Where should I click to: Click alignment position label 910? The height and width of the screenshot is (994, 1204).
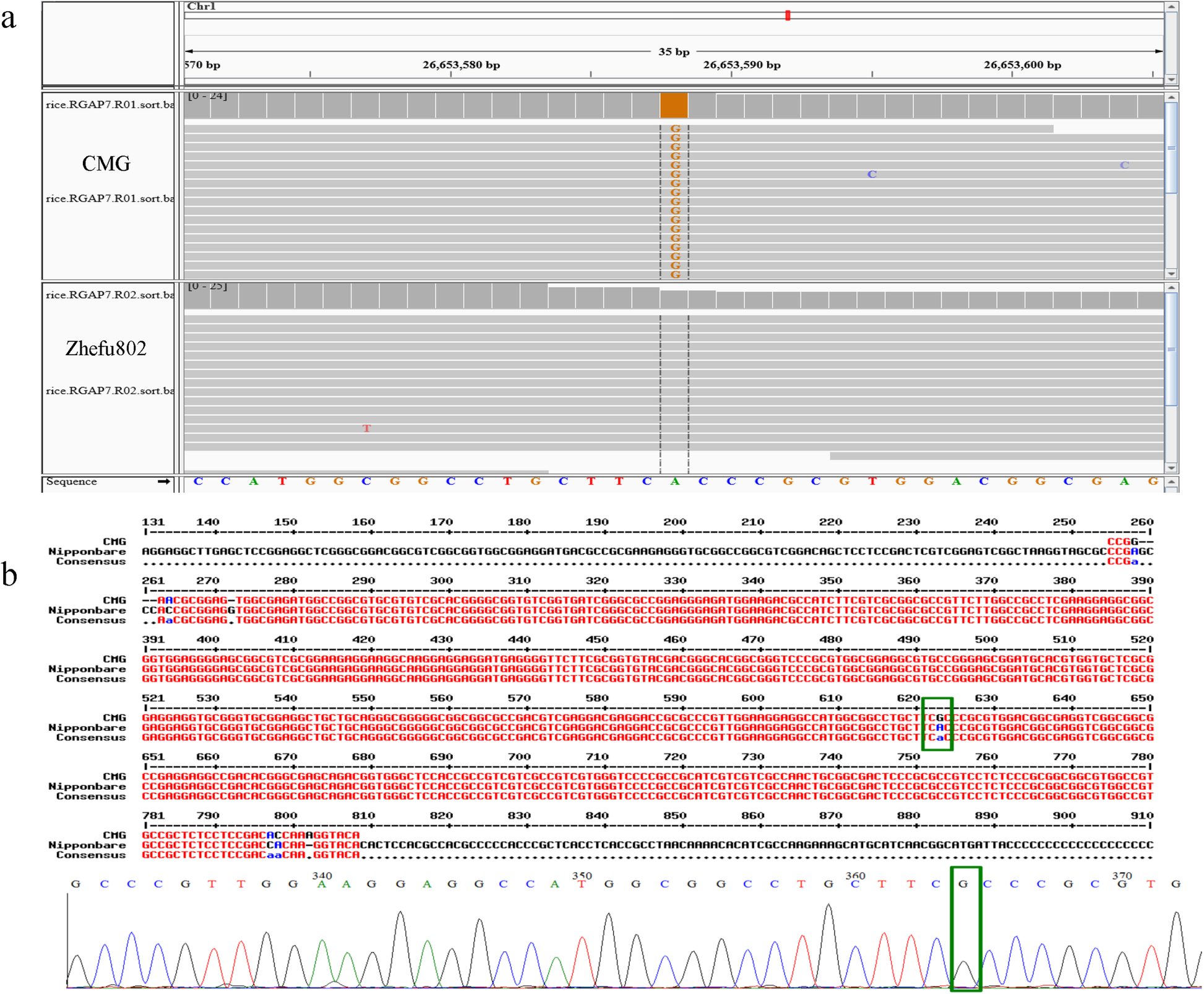tap(1142, 816)
